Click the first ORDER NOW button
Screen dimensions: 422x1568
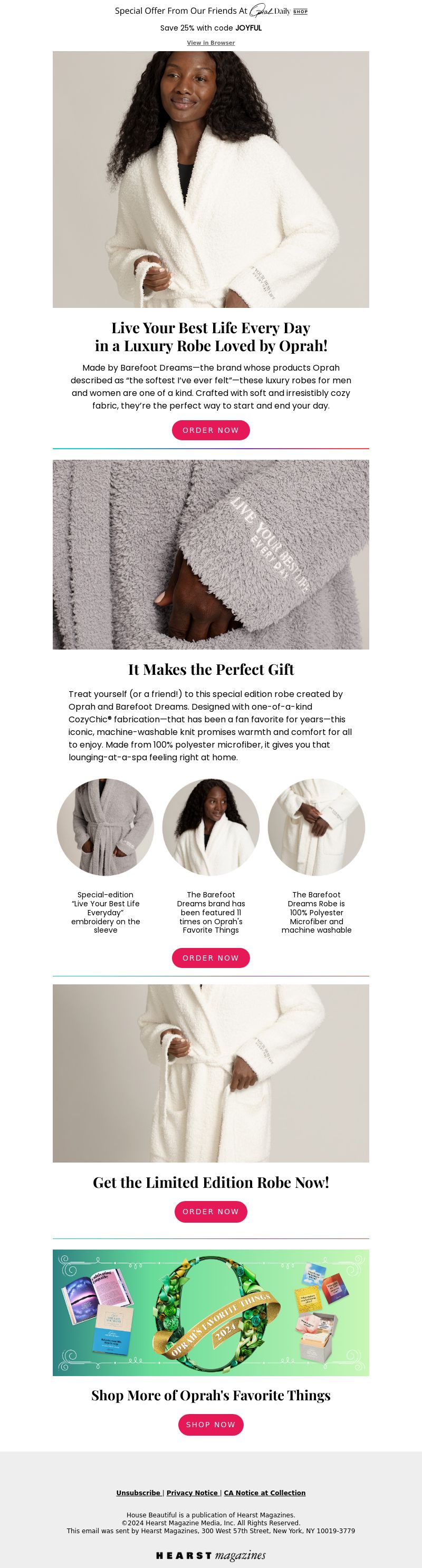210,430
